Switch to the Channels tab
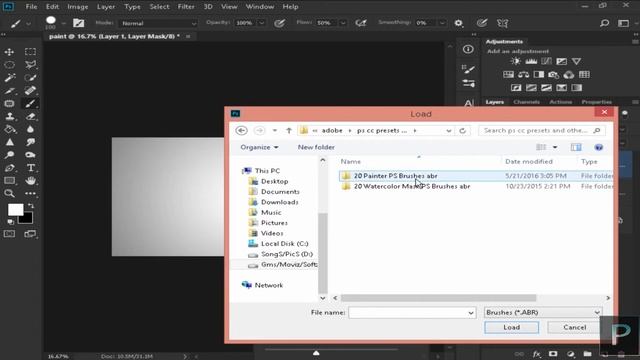 coord(527,102)
